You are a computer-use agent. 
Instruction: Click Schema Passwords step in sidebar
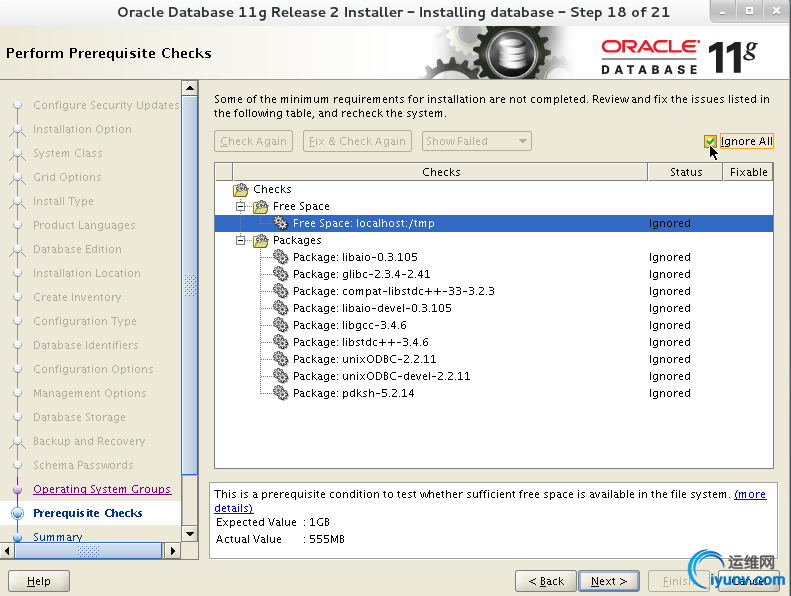[83, 465]
